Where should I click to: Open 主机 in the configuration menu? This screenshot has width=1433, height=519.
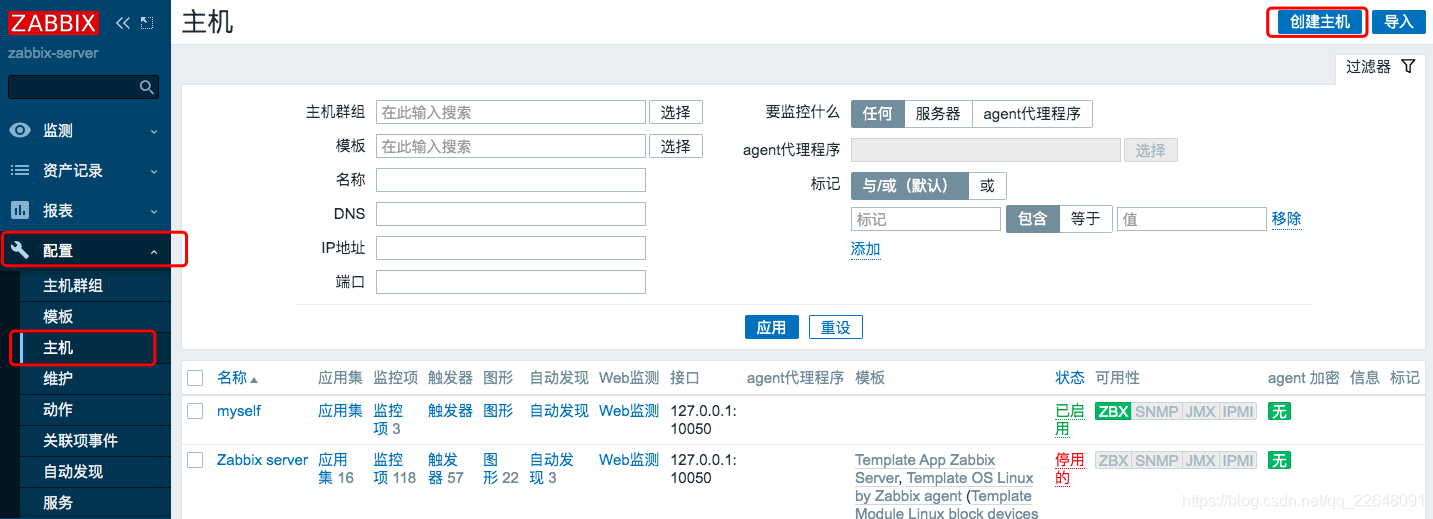pos(95,347)
